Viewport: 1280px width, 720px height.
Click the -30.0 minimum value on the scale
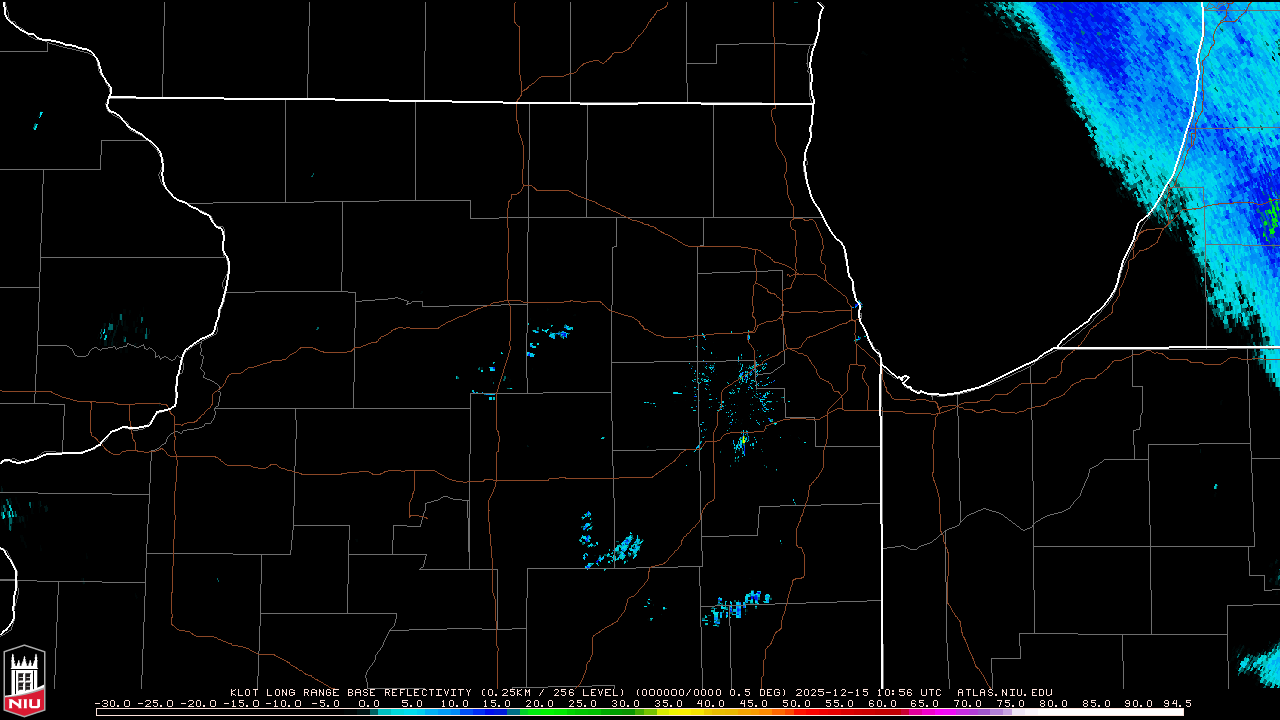pos(111,703)
